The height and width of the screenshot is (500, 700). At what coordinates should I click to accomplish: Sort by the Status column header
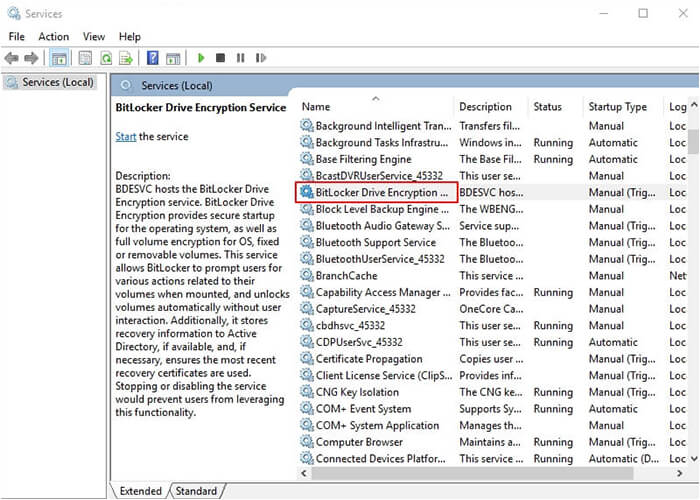556,107
